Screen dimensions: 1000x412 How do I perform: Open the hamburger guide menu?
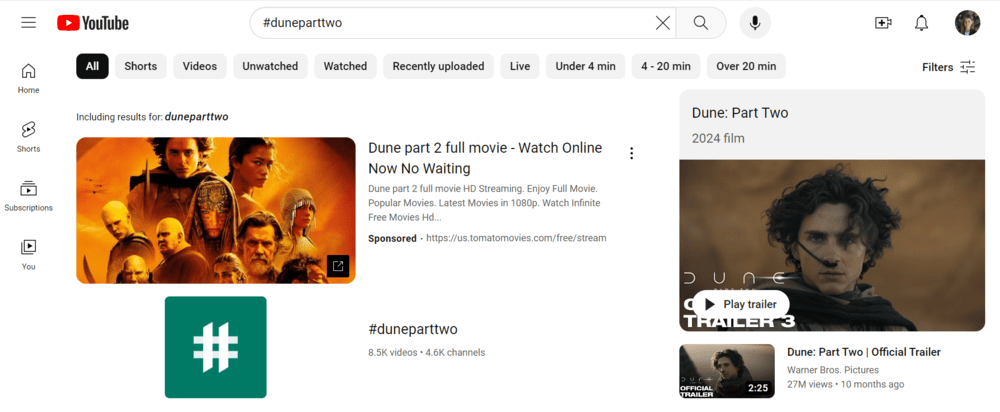click(28, 23)
